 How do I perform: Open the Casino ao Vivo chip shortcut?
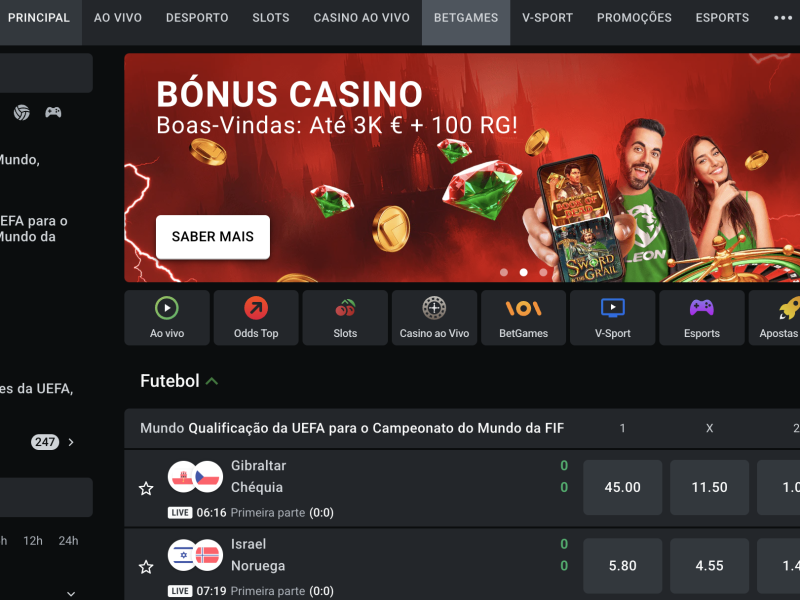tap(434, 318)
